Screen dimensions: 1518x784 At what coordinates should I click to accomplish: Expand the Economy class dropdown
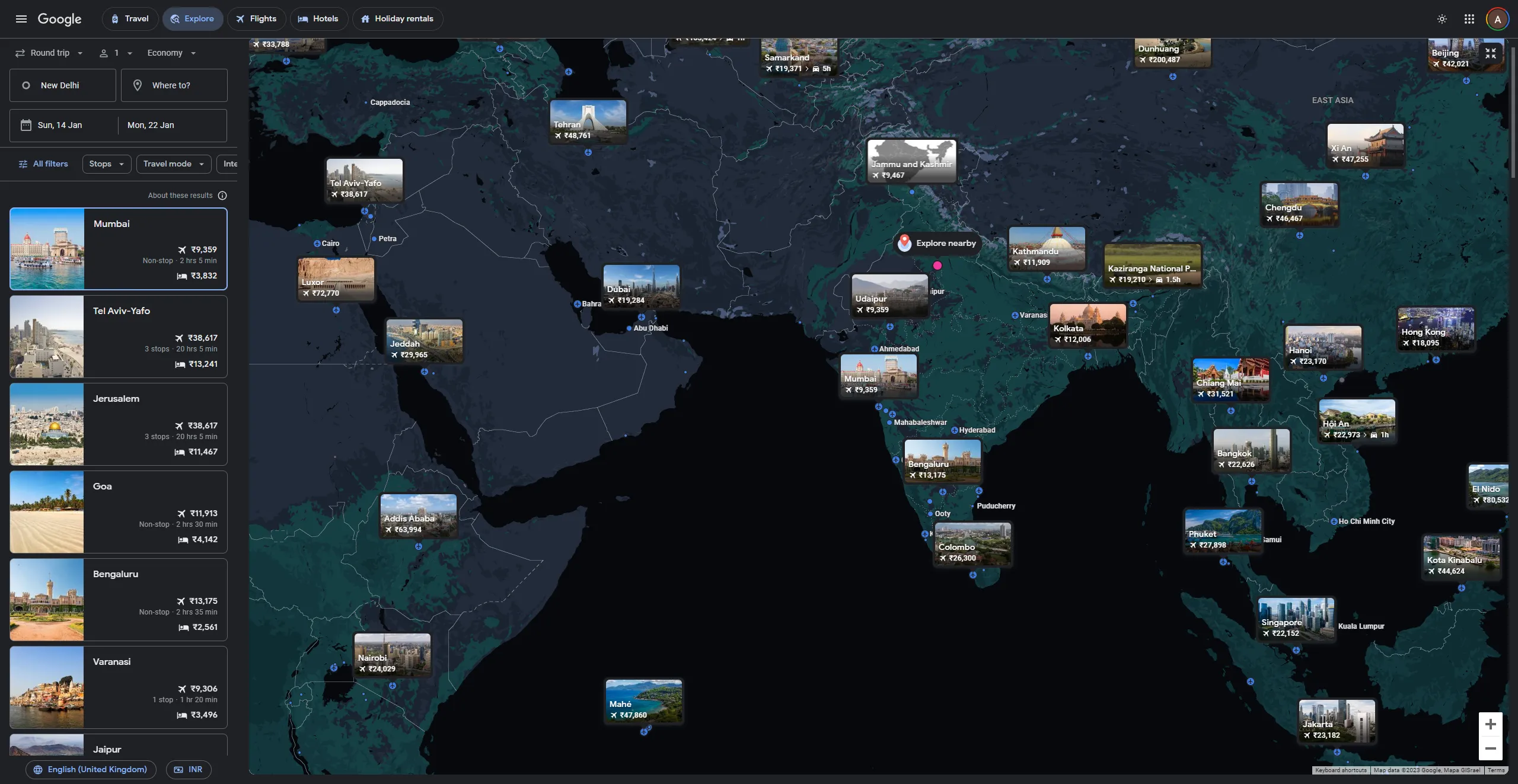click(x=171, y=53)
